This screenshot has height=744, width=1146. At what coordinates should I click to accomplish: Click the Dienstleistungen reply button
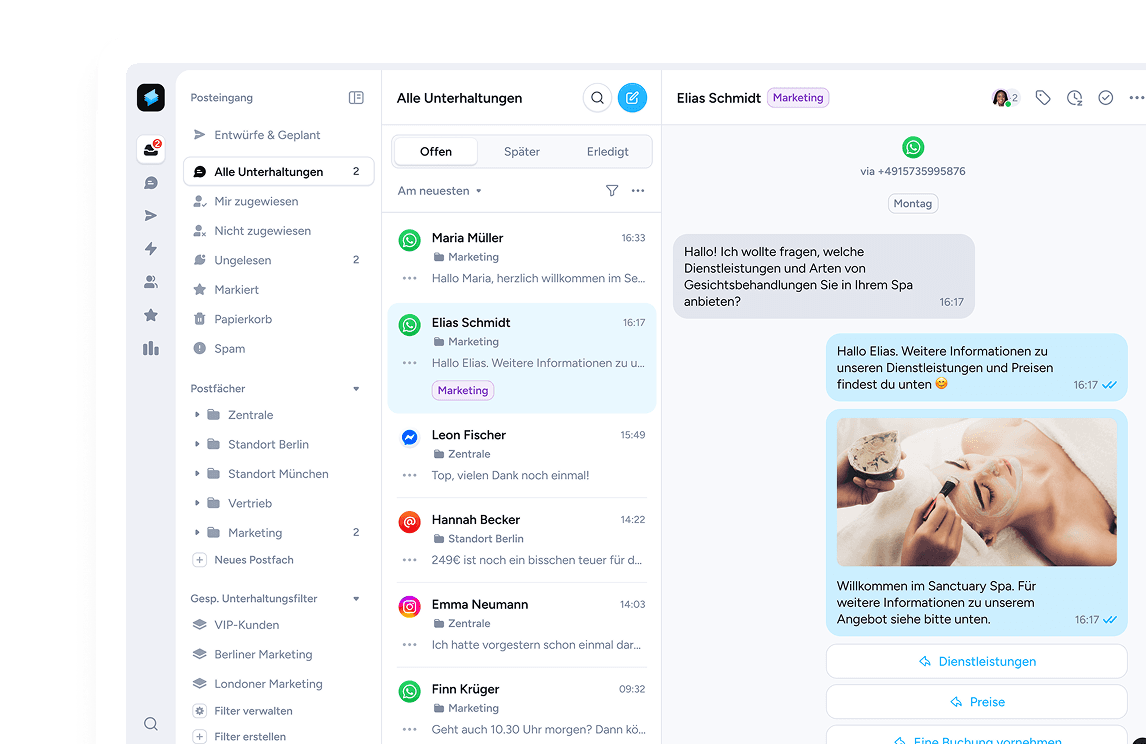click(976, 662)
